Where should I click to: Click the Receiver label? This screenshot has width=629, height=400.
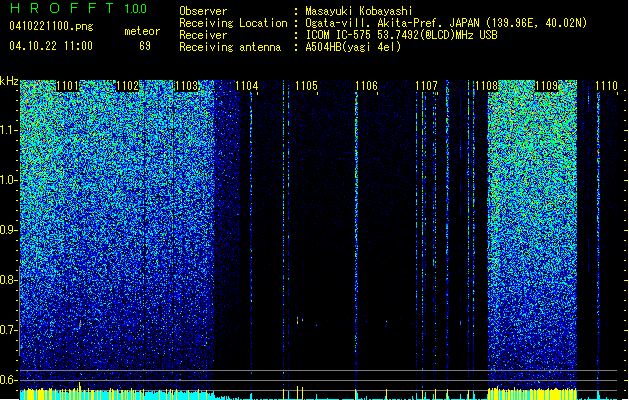tap(203, 35)
